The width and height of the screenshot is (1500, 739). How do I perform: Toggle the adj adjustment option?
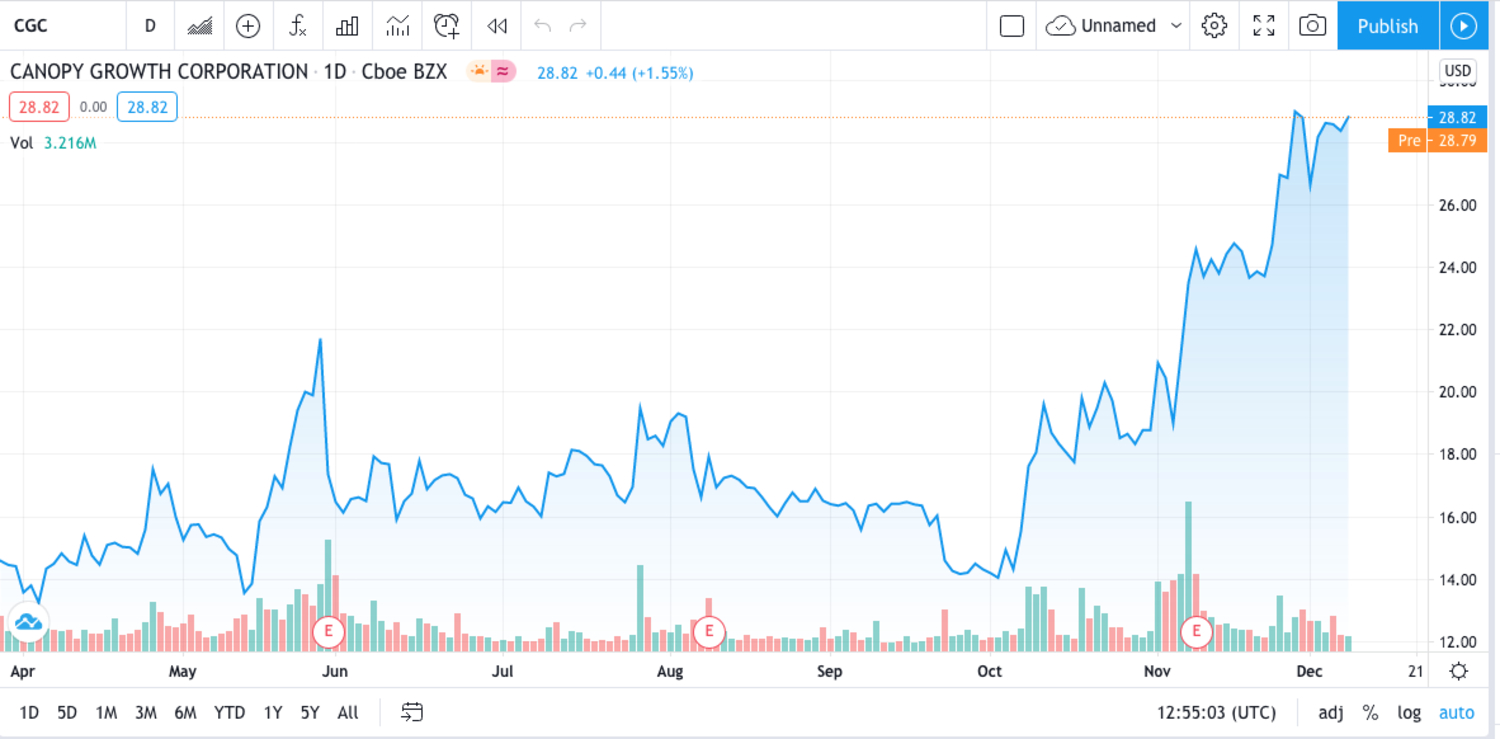pos(1331,713)
